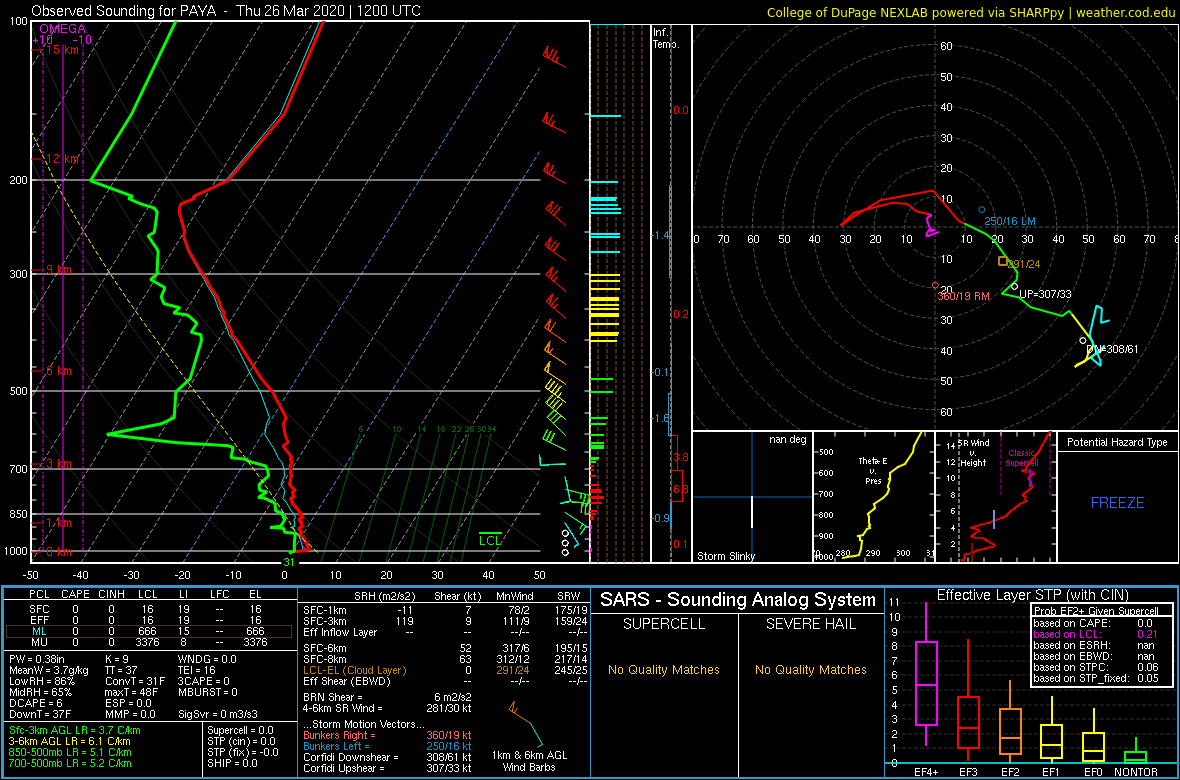The height and width of the screenshot is (780, 1180).
Task: Click the 'DN=308/61' Corfidi downshear label
Action: coord(1113,349)
